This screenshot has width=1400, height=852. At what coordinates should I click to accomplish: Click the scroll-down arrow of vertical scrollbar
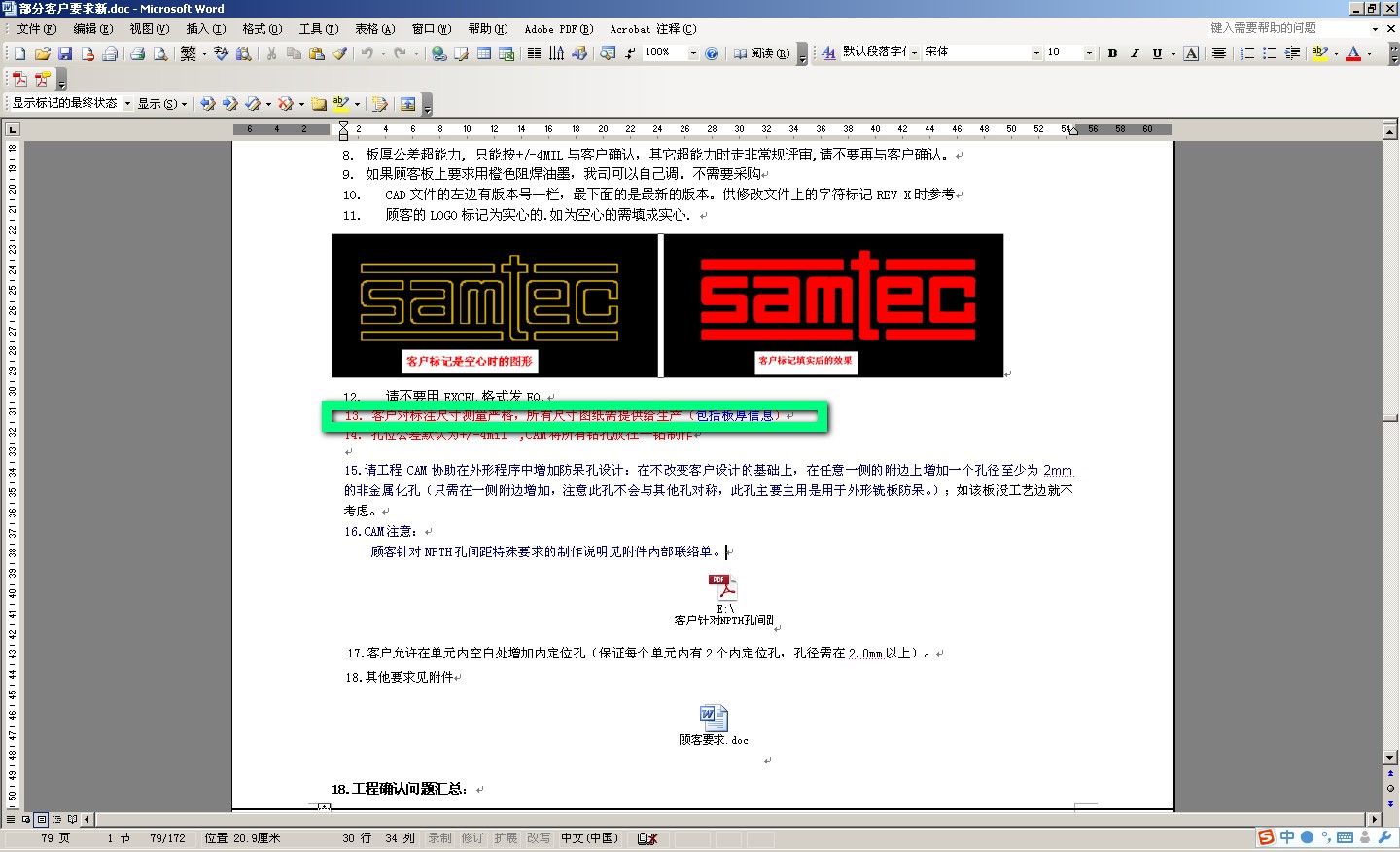coord(1390,757)
